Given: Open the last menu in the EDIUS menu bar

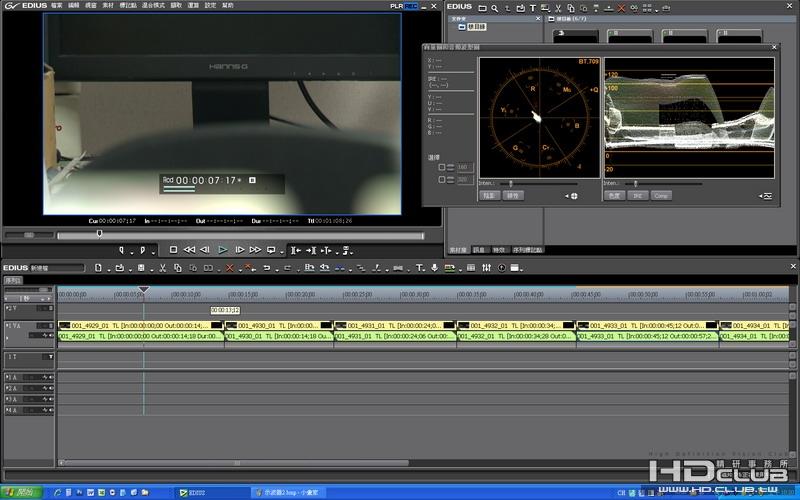Looking at the screenshot, I should [x=228, y=5].
